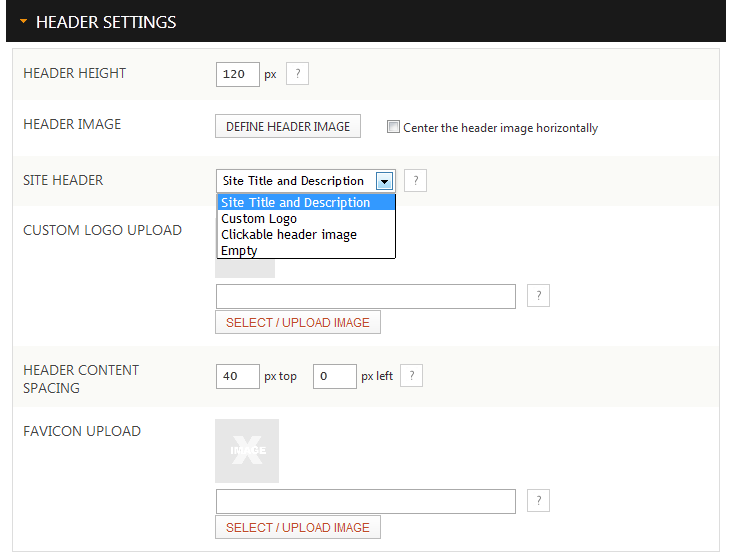Image resolution: width=730 pixels, height=556 pixels.
Task: Enable Center the header image horizontally checkbox
Action: (393, 127)
